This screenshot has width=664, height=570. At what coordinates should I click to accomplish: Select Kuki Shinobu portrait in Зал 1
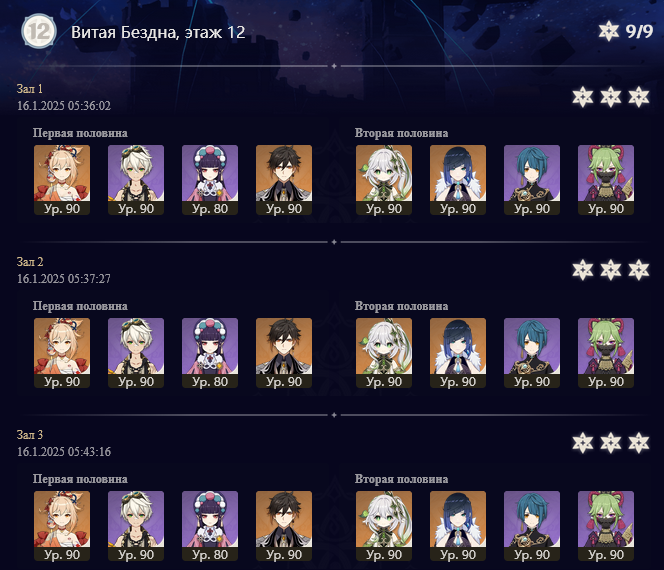[x=606, y=180]
